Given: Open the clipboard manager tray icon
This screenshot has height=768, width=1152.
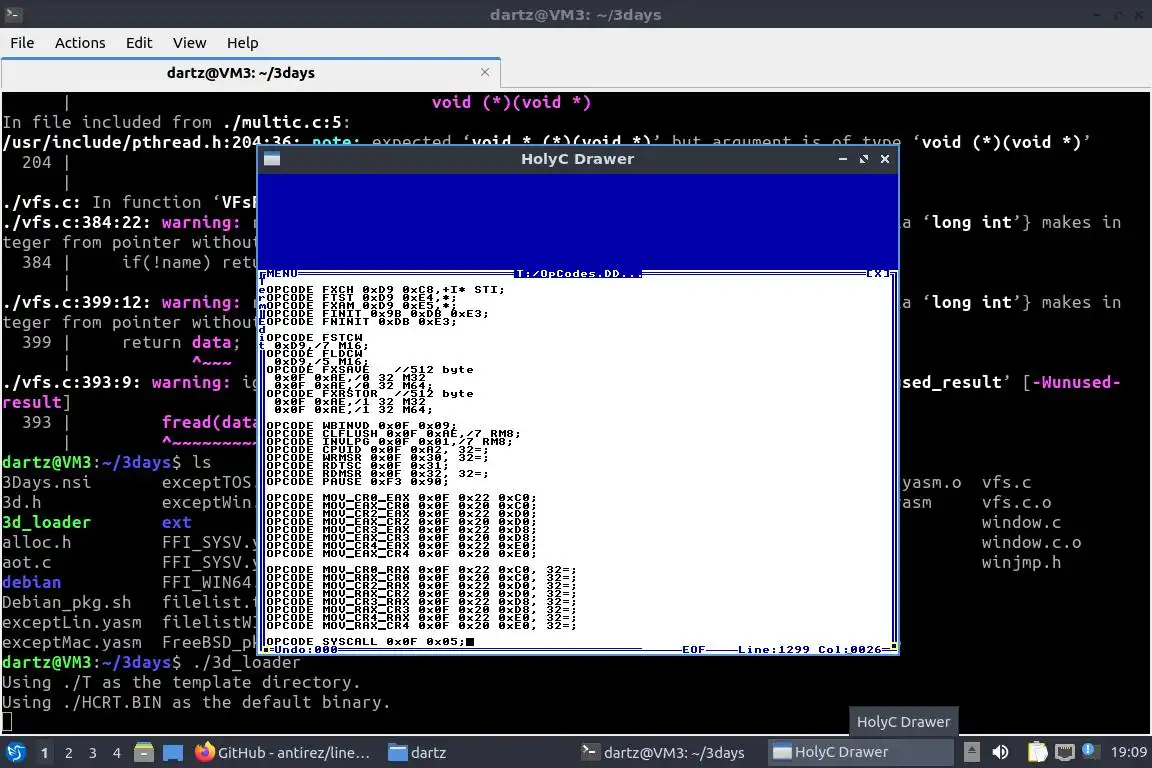Looking at the screenshot, I should (x=1037, y=753).
